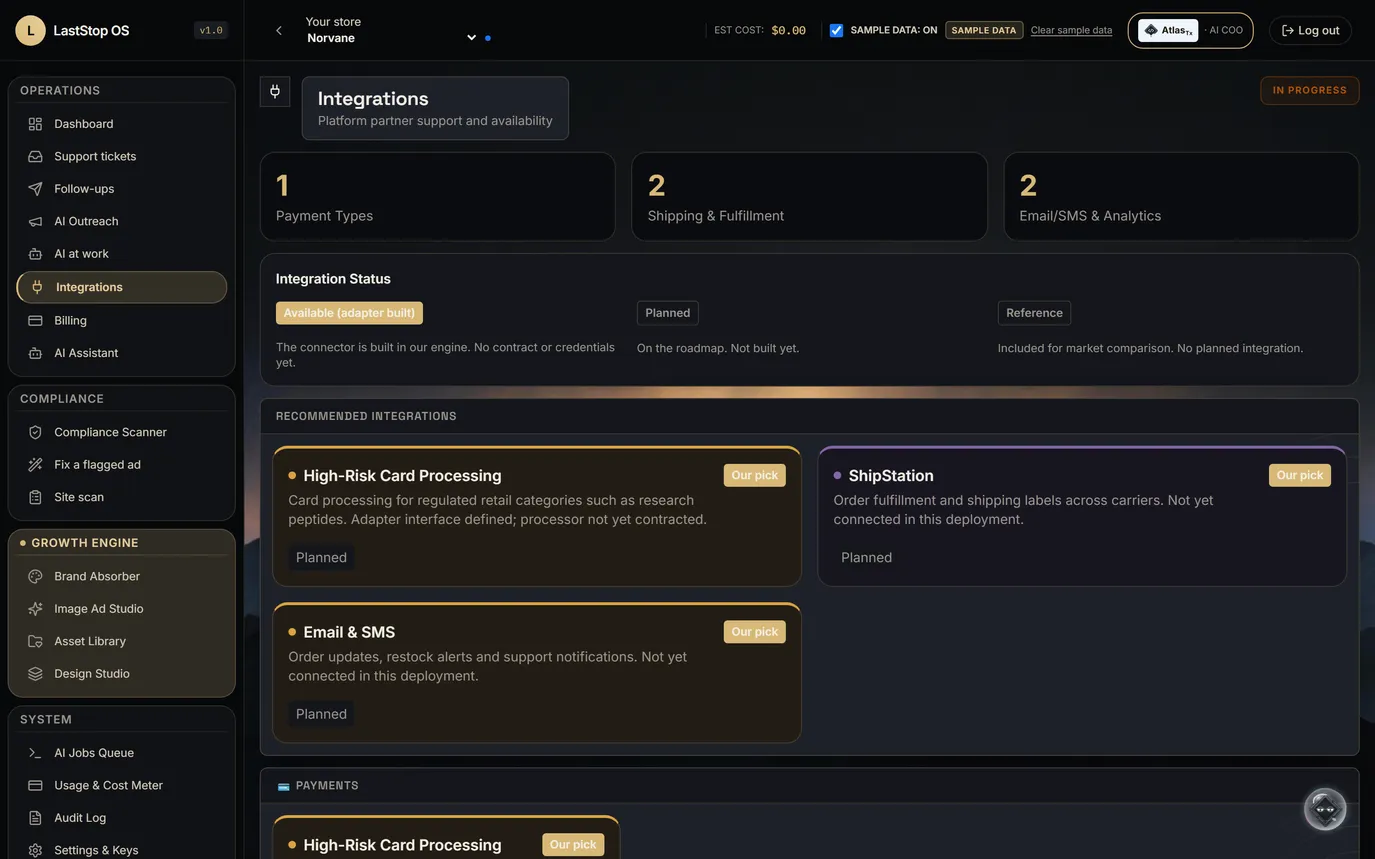
Task: Select the Follow-ups paper plane icon
Action: pos(35,189)
